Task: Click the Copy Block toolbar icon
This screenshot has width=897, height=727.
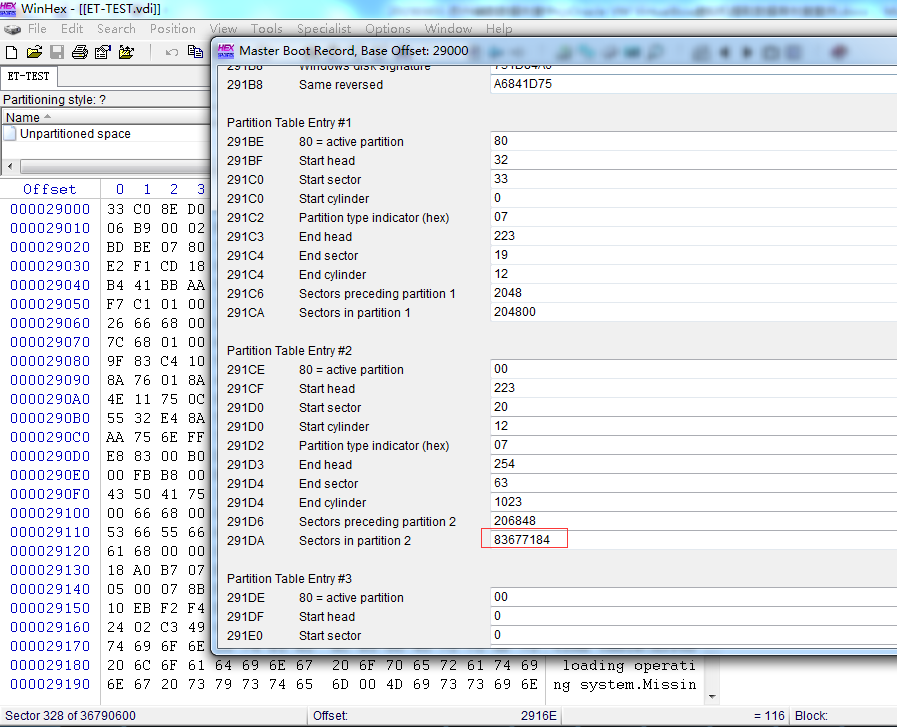Action: click(x=196, y=53)
